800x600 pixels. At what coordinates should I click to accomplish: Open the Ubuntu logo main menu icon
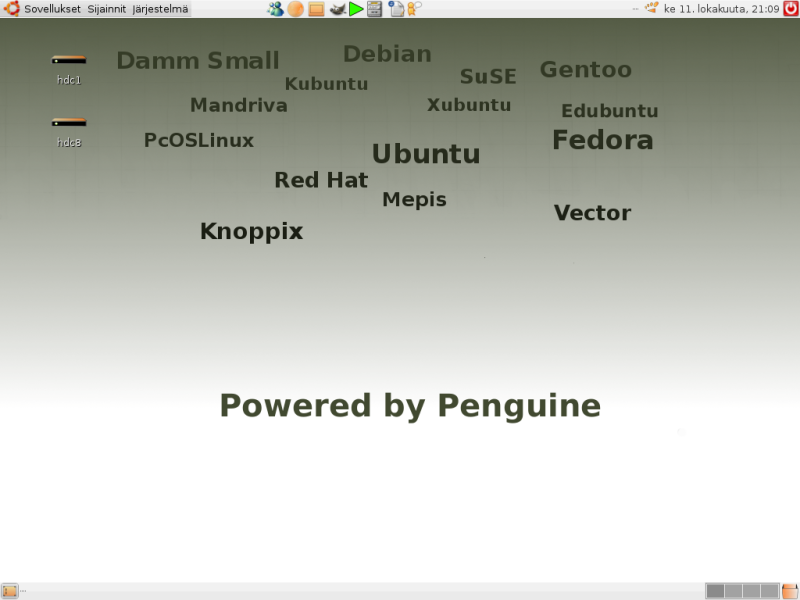click(11, 9)
